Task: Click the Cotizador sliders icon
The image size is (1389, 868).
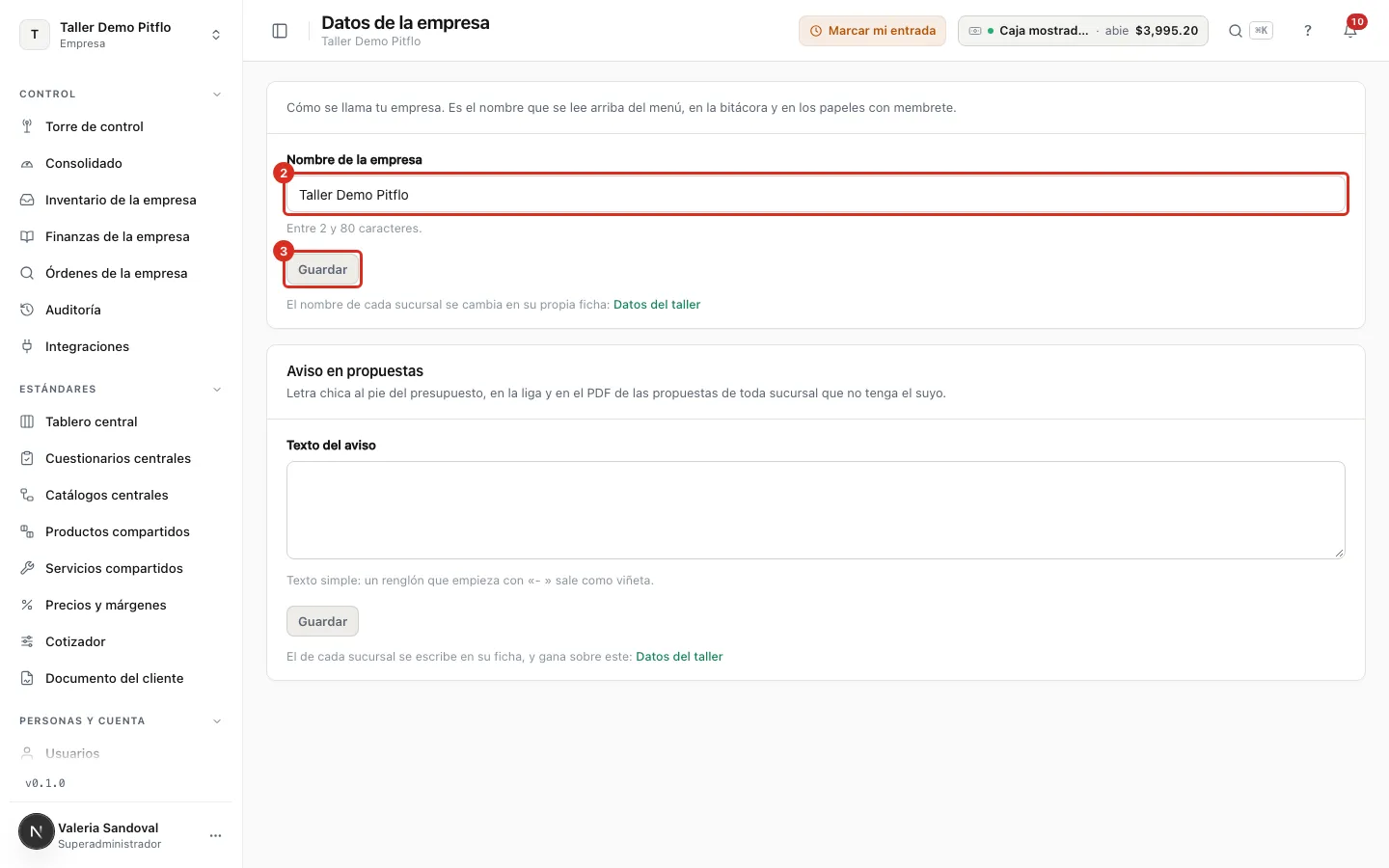Action: tap(27, 641)
